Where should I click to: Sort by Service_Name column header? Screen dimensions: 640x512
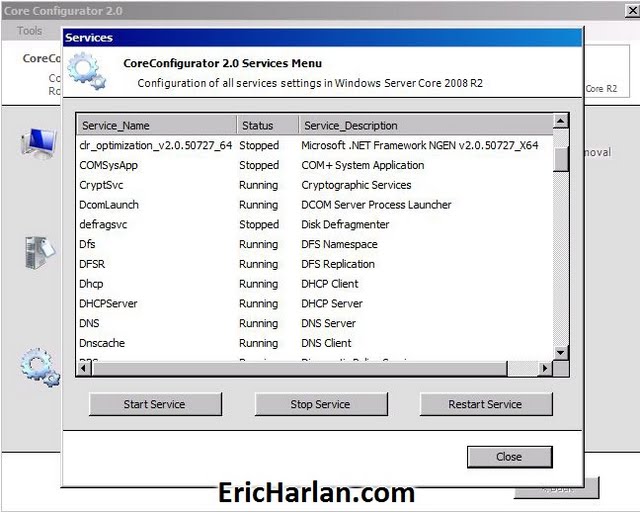[157, 125]
